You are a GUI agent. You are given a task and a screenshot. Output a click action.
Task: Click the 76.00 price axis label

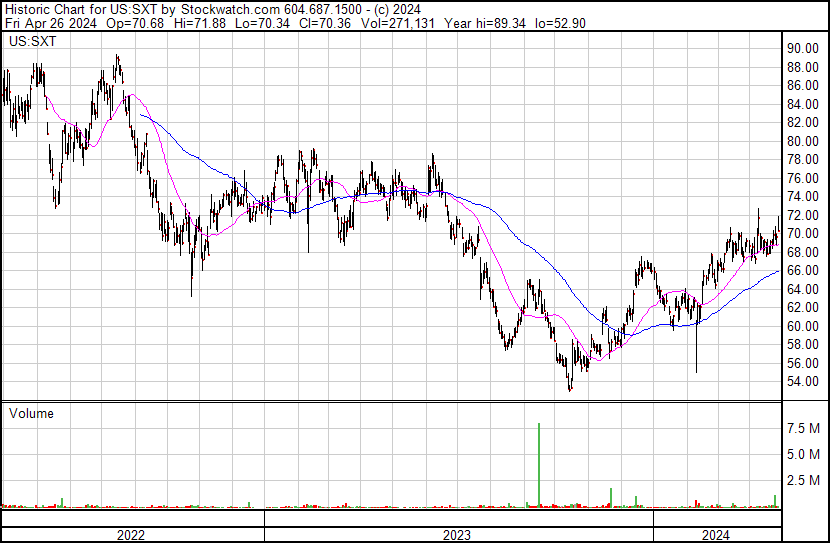click(x=802, y=178)
